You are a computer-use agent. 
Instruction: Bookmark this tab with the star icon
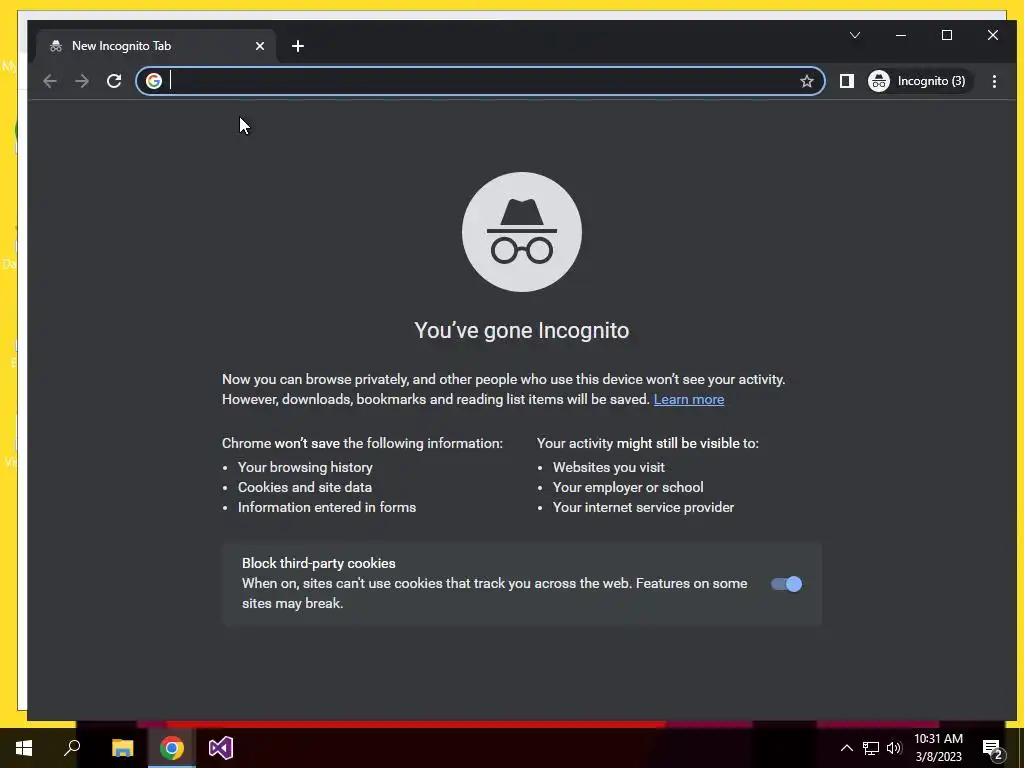[x=807, y=81]
